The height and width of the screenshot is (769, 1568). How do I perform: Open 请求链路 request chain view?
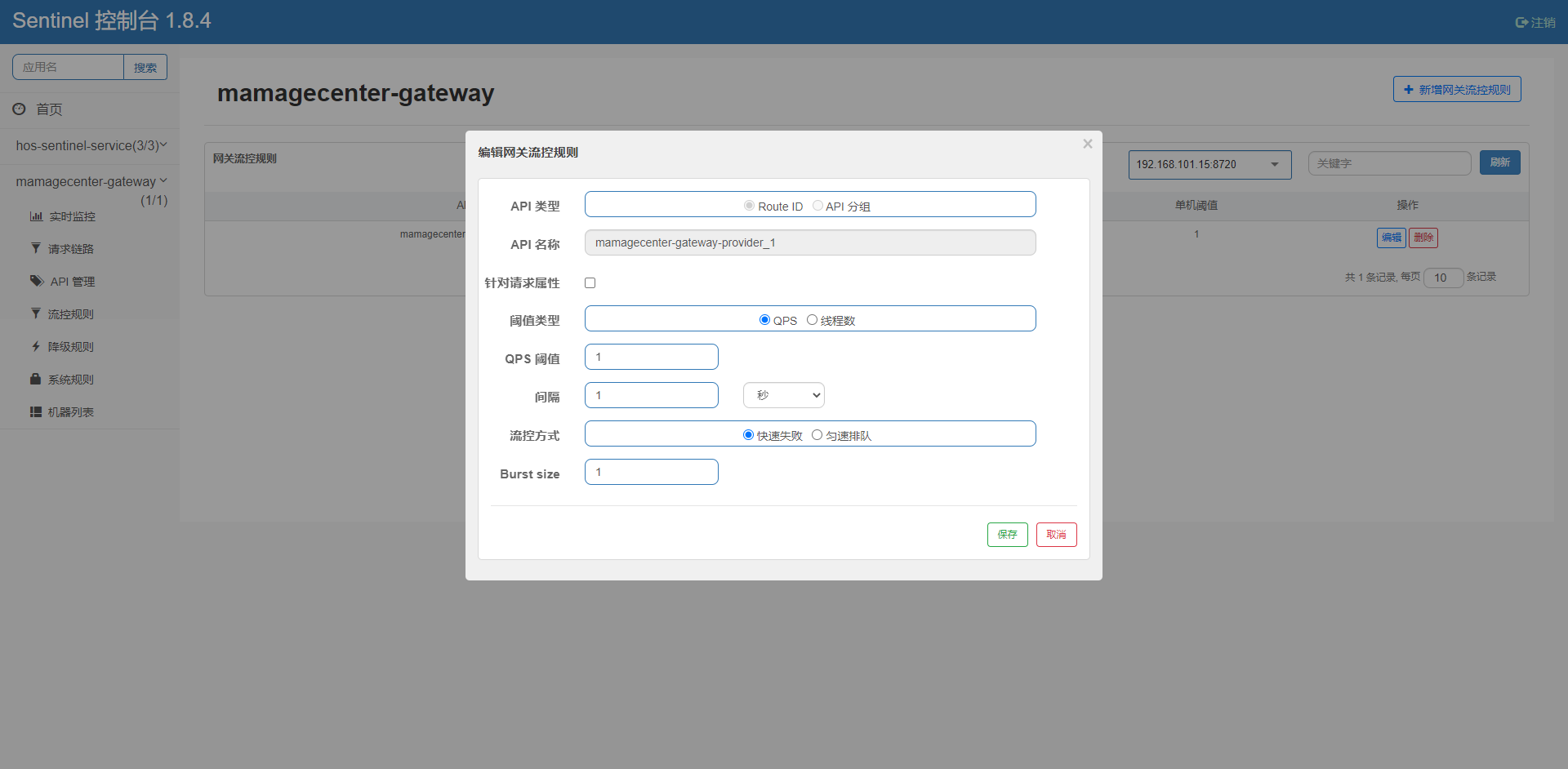tap(71, 248)
